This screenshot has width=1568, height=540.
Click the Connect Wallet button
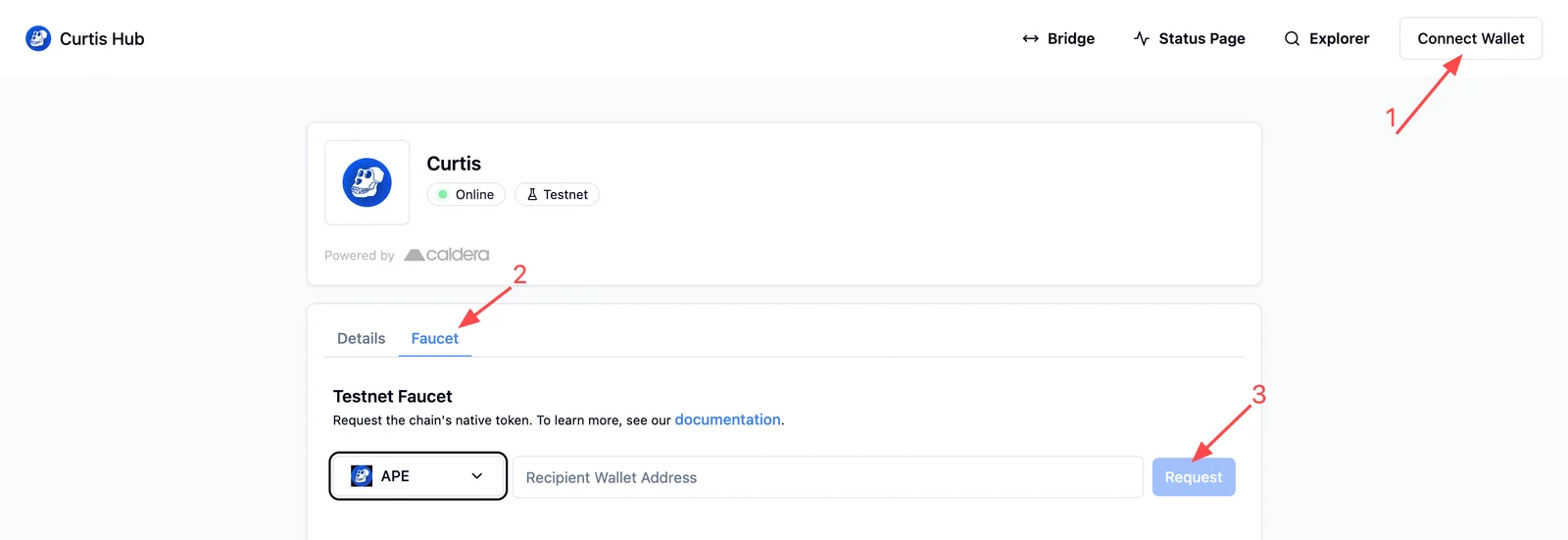pyautogui.click(x=1471, y=38)
